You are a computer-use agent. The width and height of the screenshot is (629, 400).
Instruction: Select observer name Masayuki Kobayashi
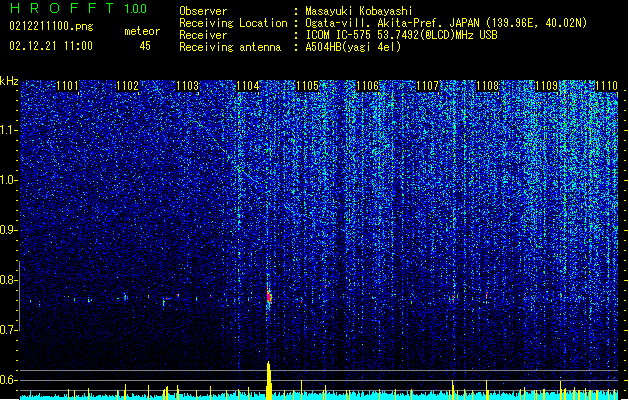coord(359,11)
